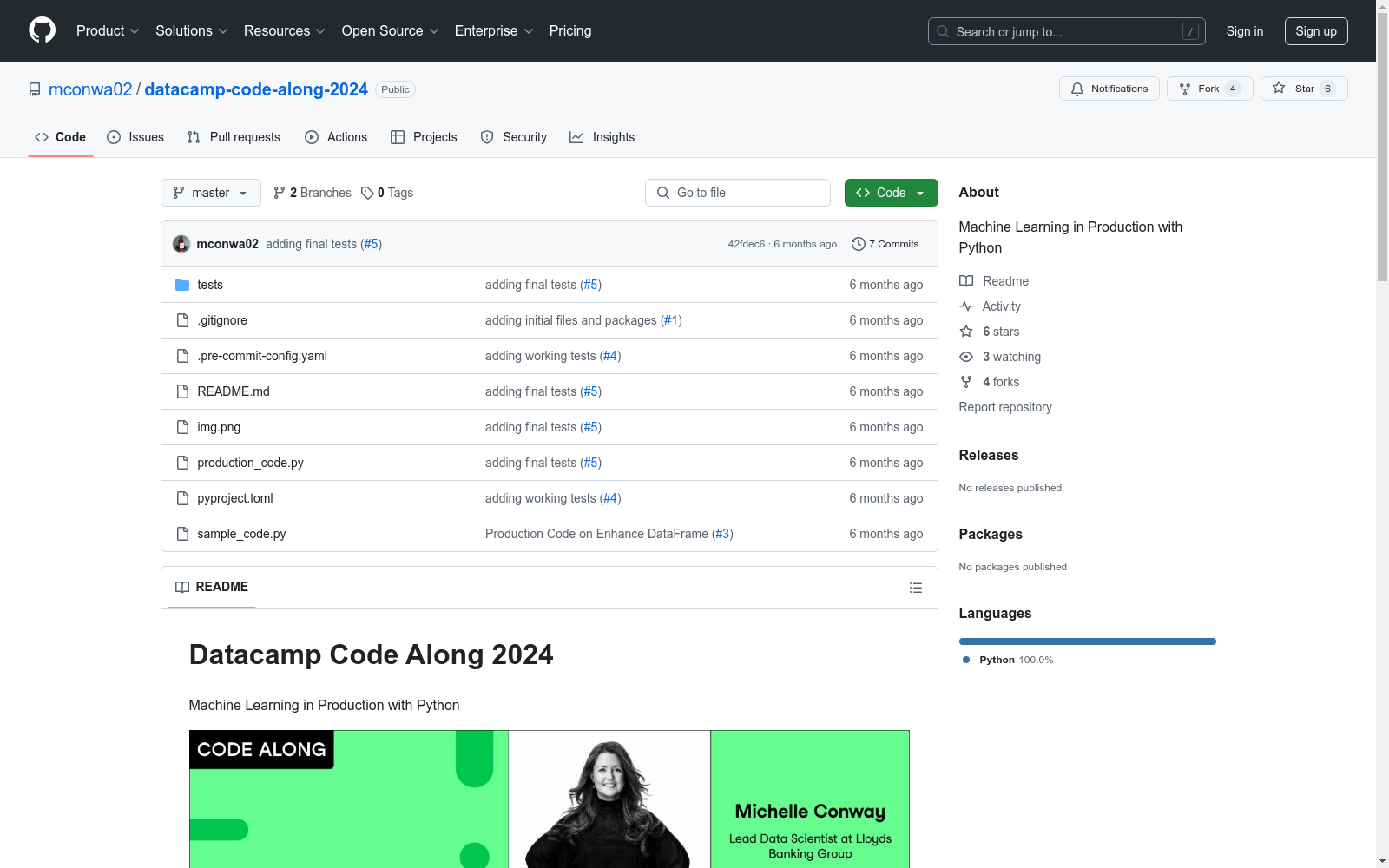Open the Pricing link
The height and width of the screenshot is (868, 1389).
[x=570, y=30]
